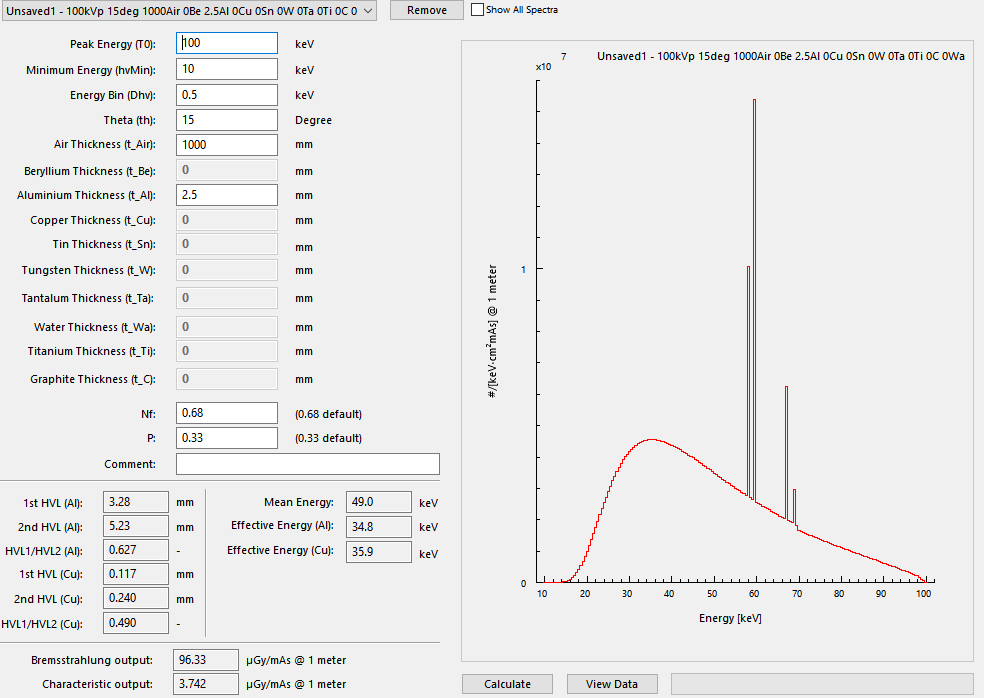This screenshot has width=984, height=698.
Task: Click the P input field
Action: (x=226, y=437)
